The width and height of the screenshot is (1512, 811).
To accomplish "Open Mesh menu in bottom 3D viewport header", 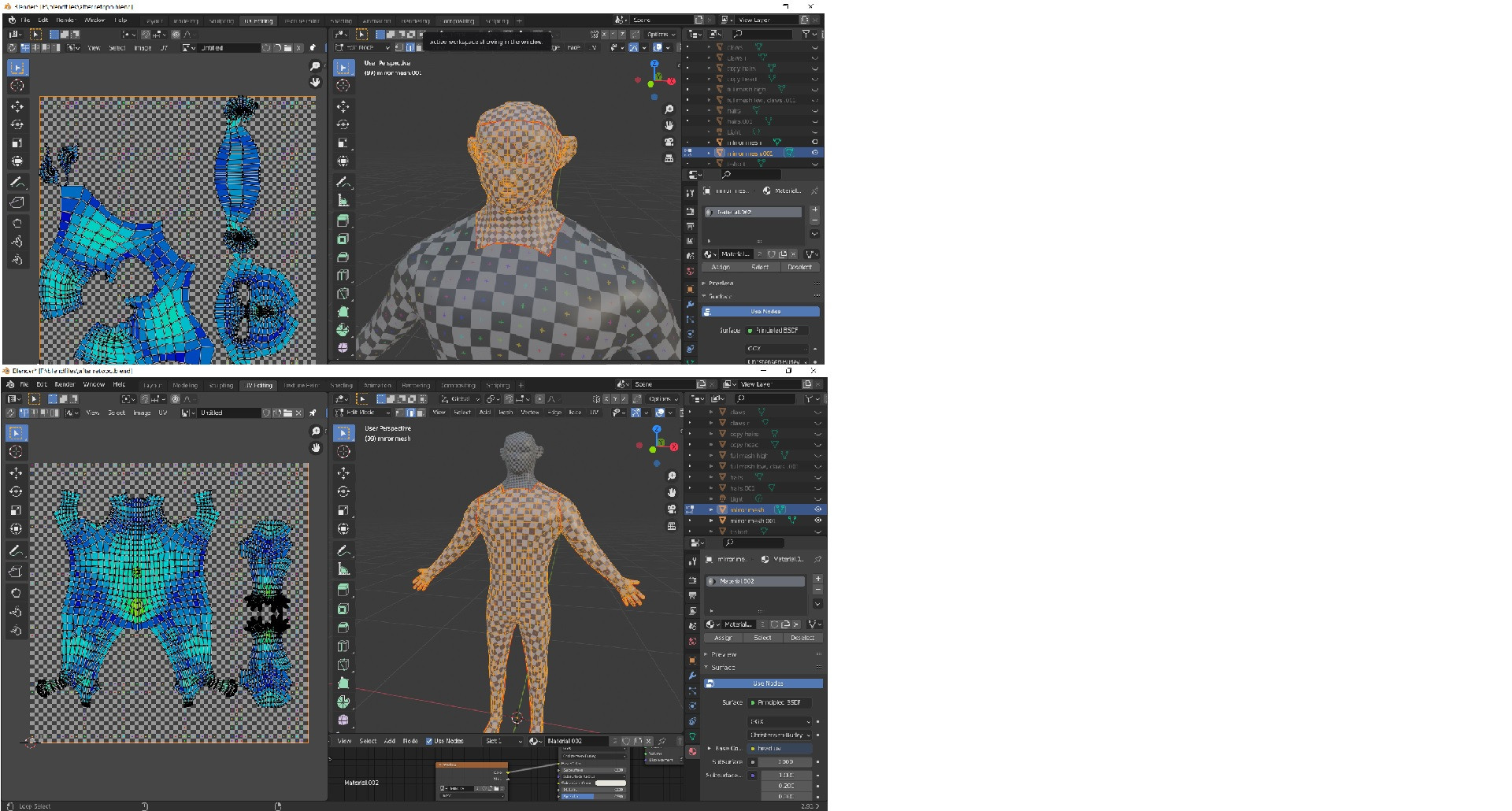I will tap(506, 412).
